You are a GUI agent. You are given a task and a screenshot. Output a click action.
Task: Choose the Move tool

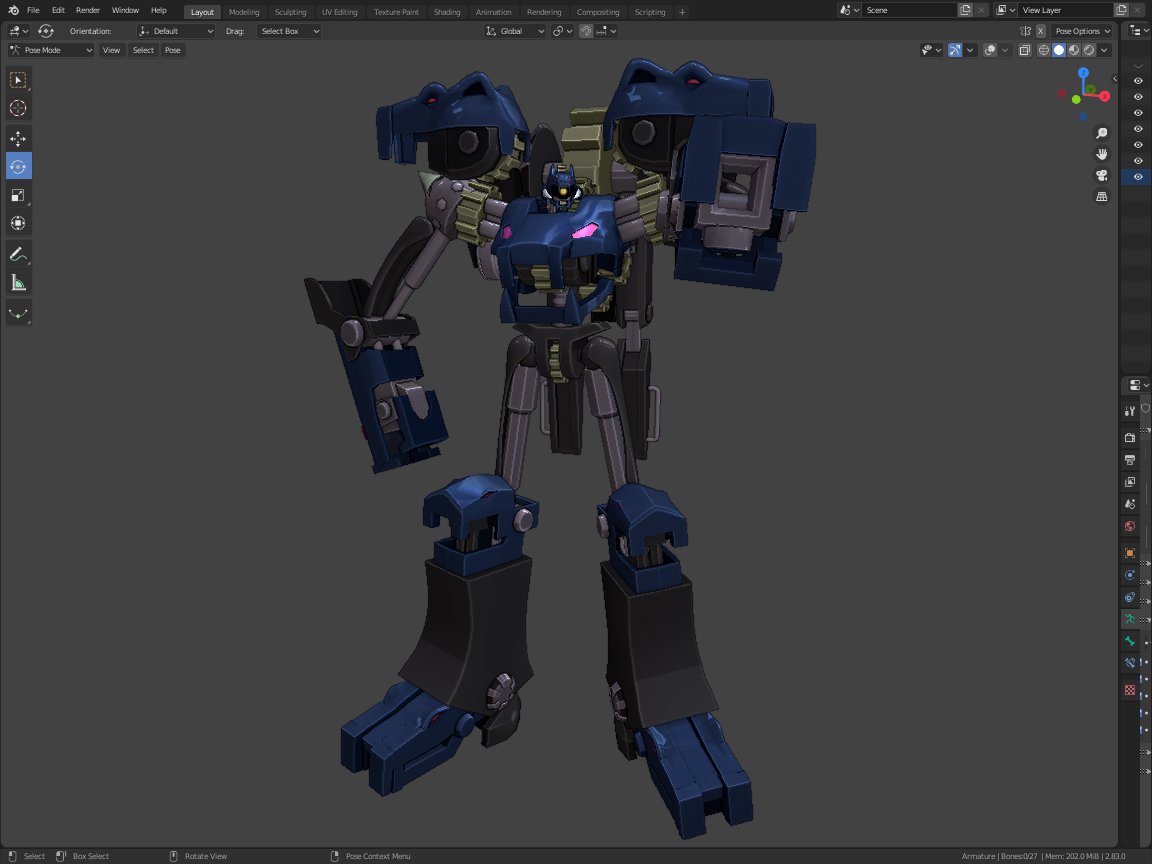click(18, 137)
